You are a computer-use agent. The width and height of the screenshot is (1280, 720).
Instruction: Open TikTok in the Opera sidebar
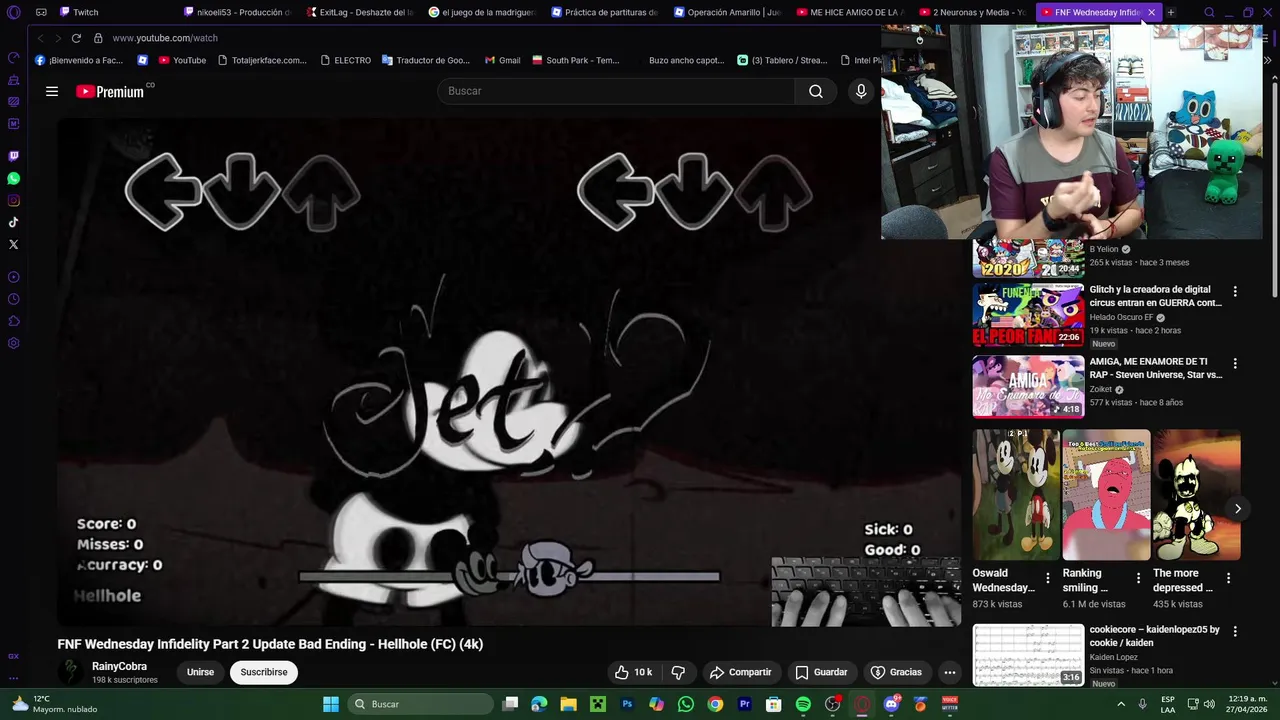13,222
